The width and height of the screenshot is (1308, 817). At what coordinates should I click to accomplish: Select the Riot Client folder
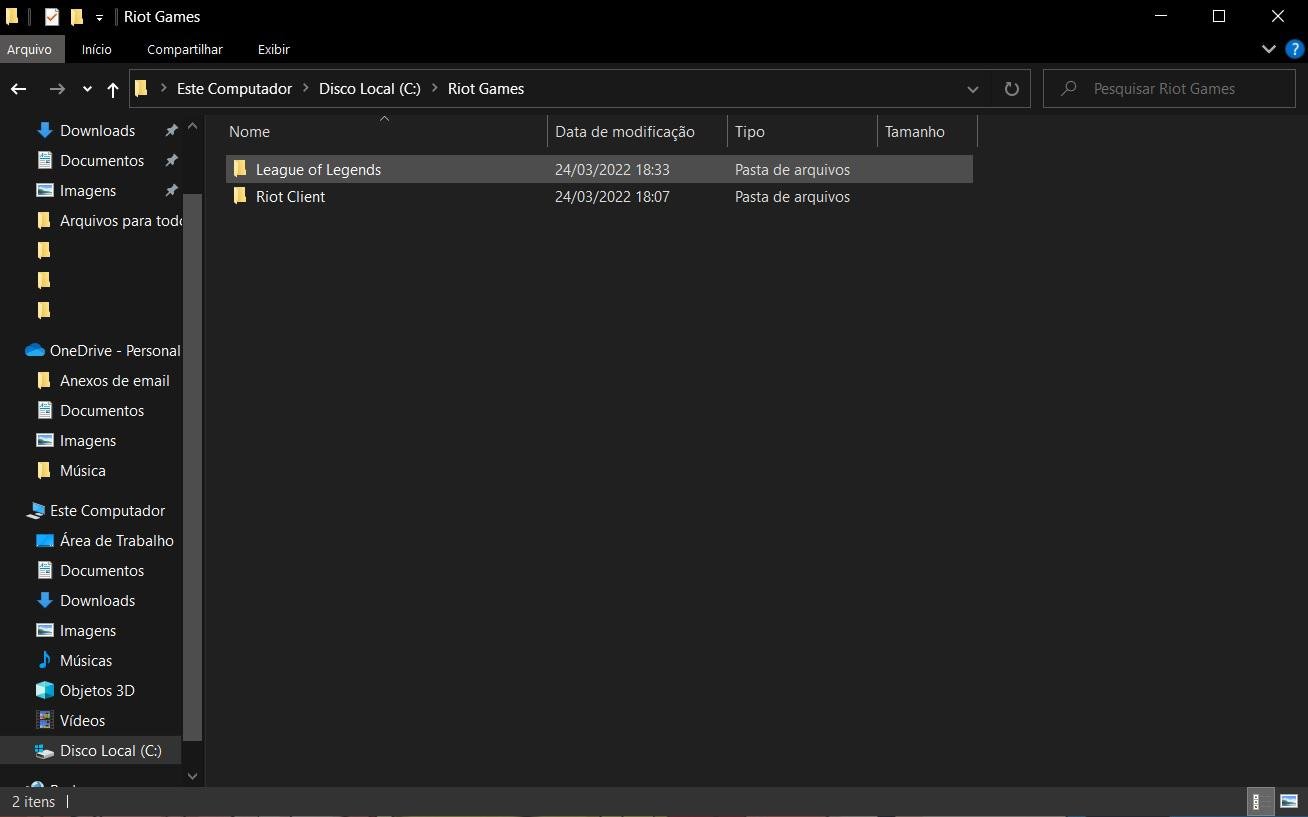[x=598, y=197]
